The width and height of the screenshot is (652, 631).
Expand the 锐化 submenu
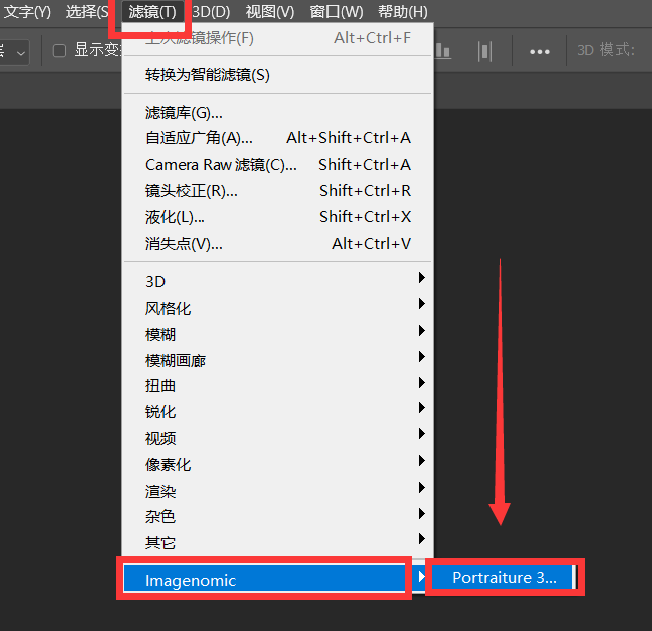click(x=277, y=412)
